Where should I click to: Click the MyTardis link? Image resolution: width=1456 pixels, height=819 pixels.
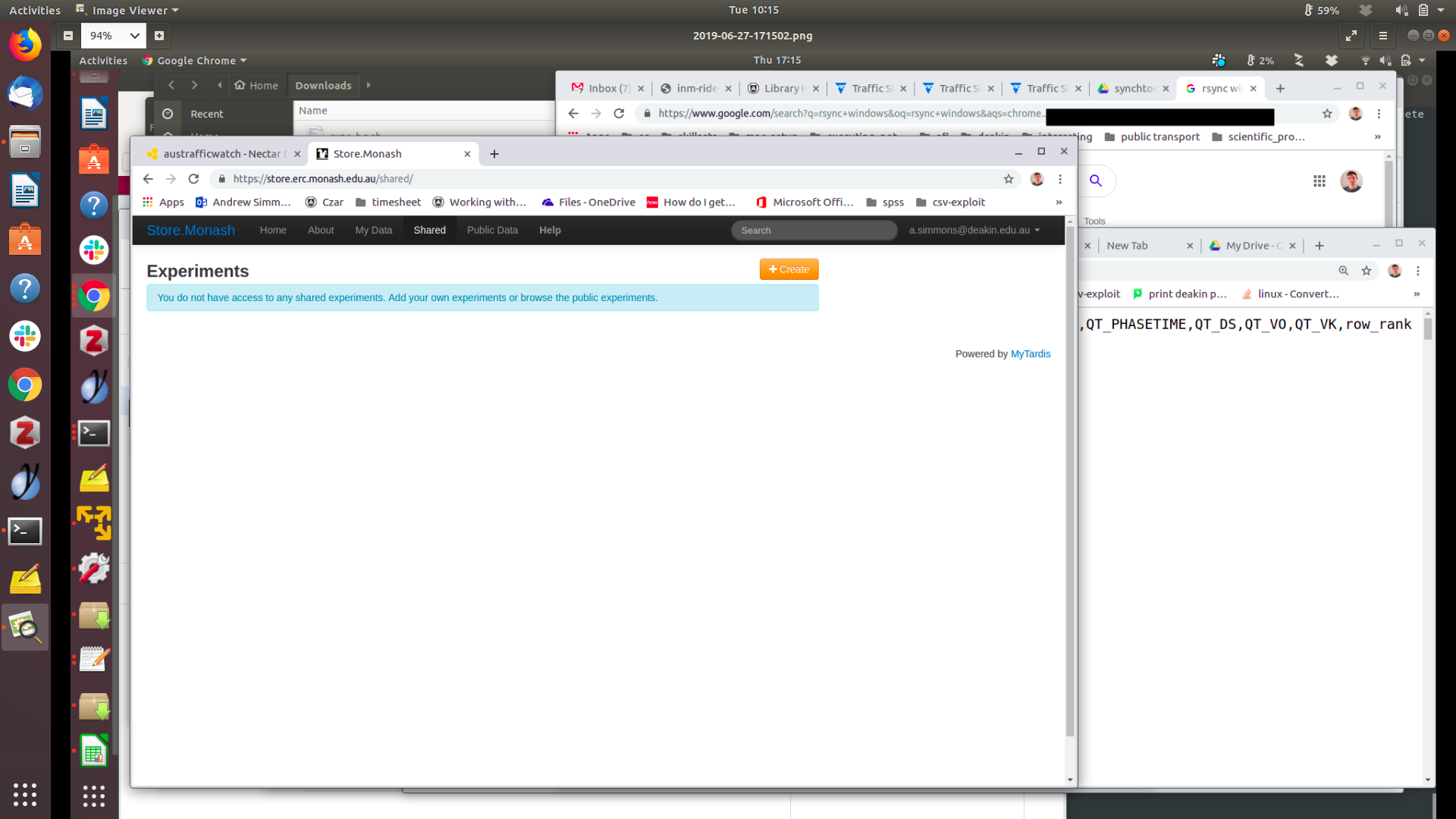[1030, 354]
